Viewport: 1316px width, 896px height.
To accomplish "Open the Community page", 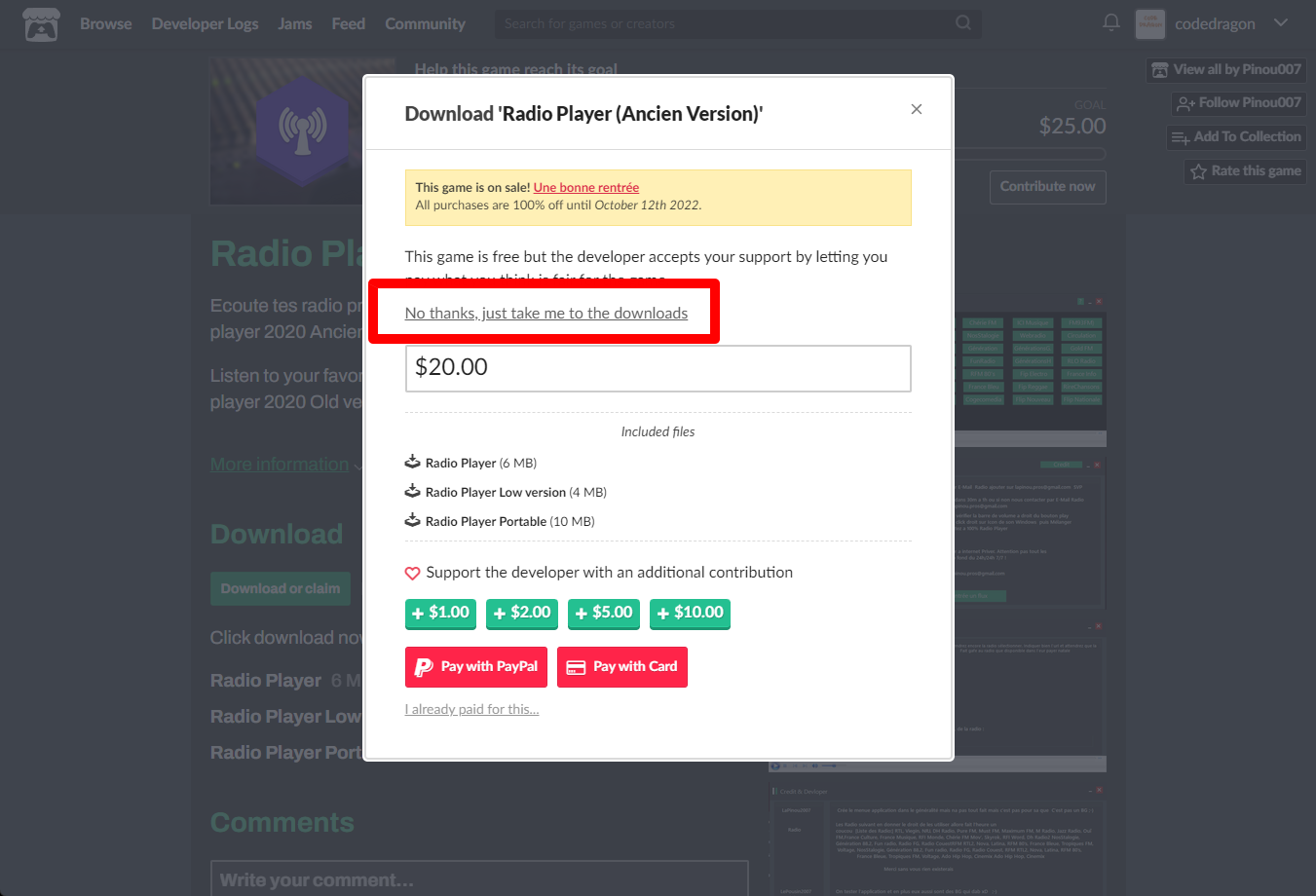I will pos(425,23).
